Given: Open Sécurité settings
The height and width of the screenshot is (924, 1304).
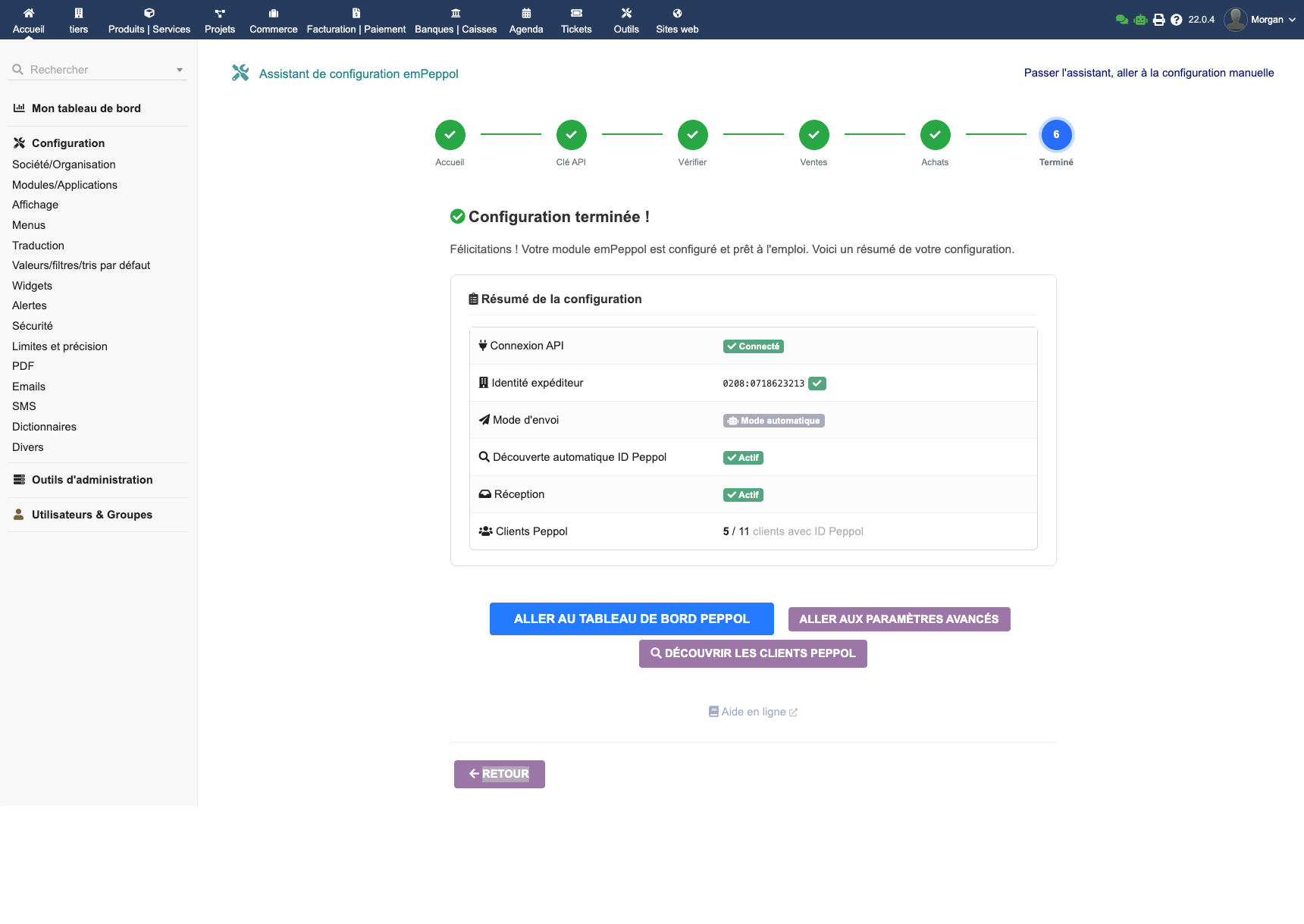Looking at the screenshot, I should point(33,326).
